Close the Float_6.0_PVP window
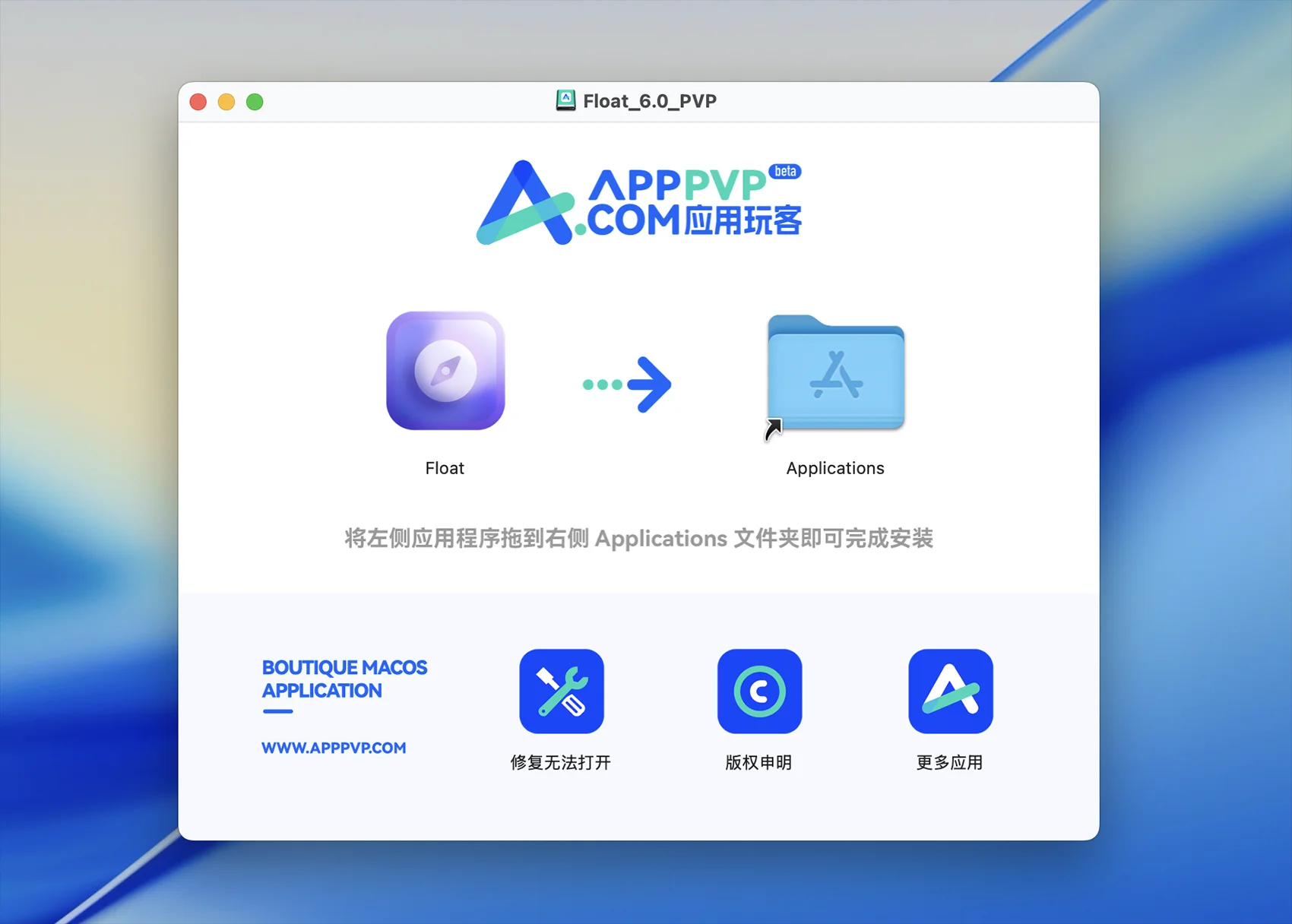Screen dimensions: 1292x924 coord(198,102)
